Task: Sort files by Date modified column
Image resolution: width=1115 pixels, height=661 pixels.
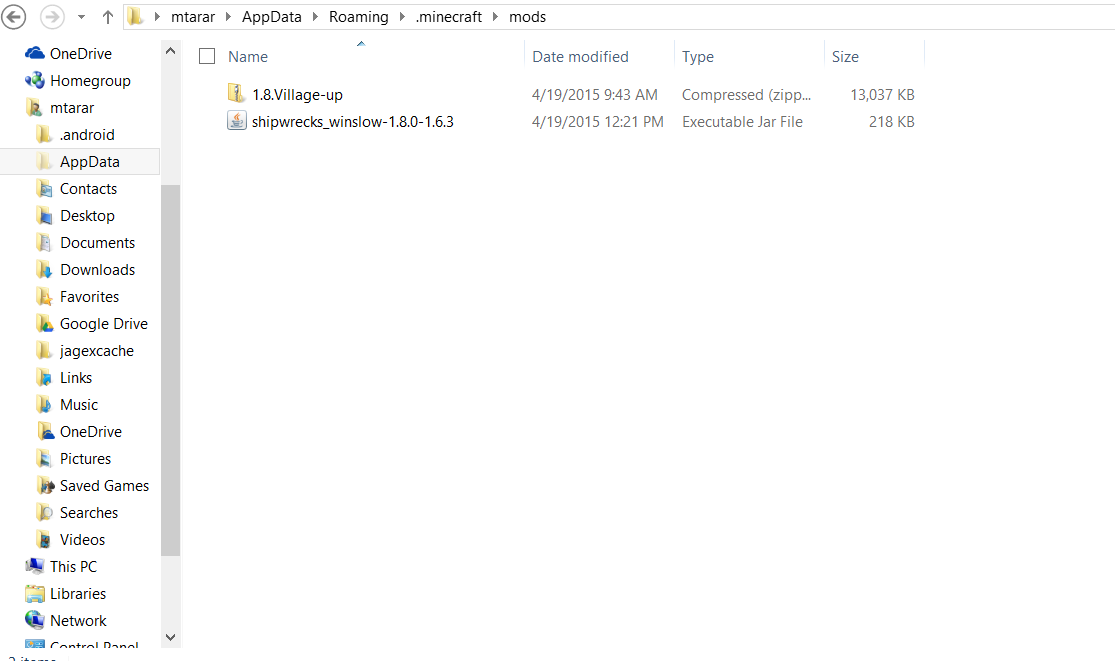Action: (x=580, y=57)
